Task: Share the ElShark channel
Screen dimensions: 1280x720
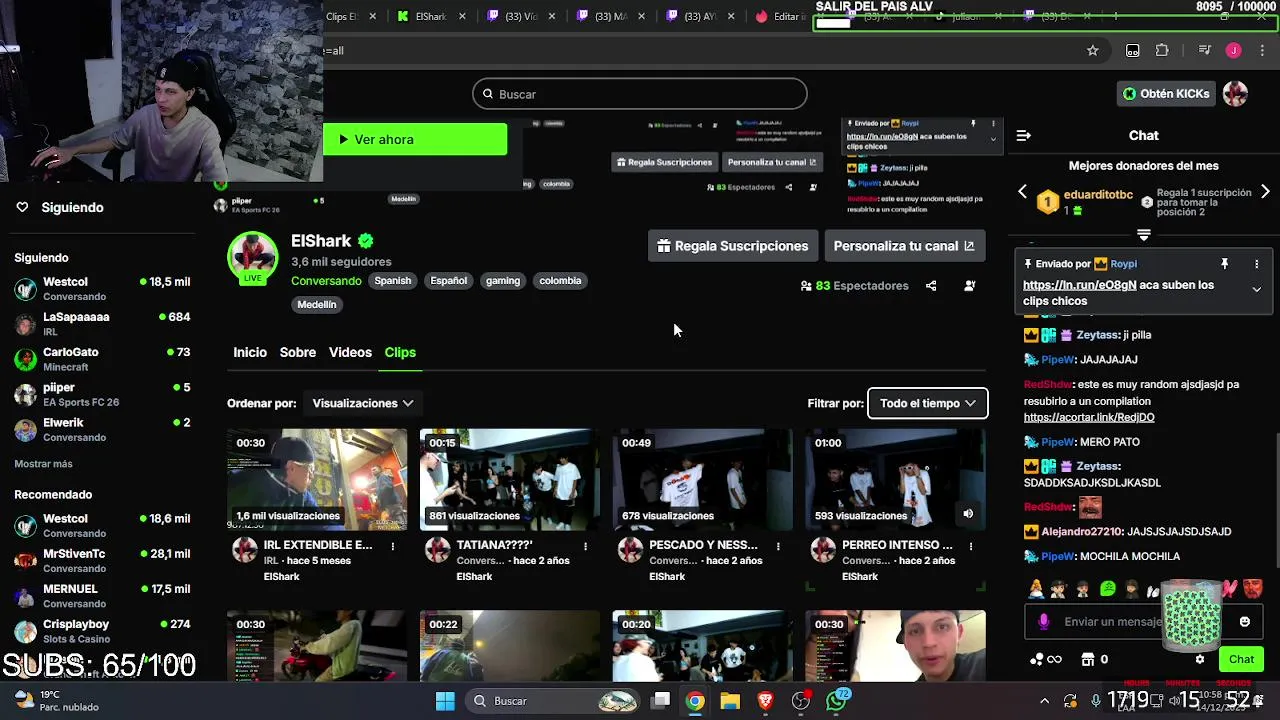Action: pos(931,286)
